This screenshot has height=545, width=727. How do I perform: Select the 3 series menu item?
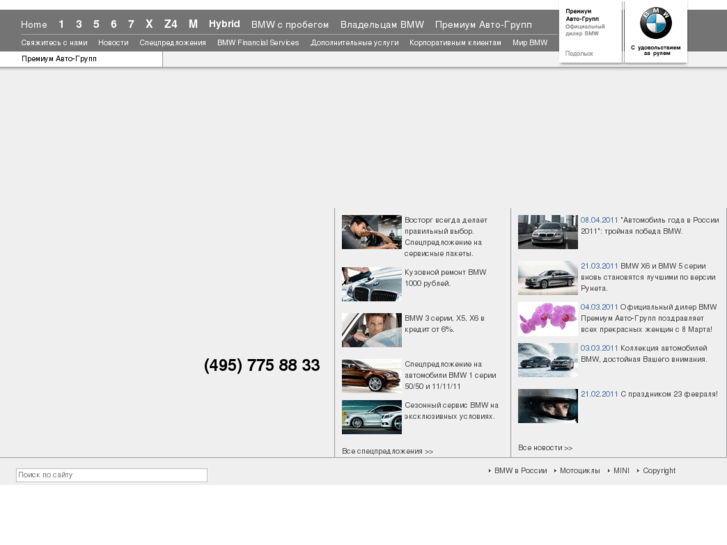[x=79, y=24]
